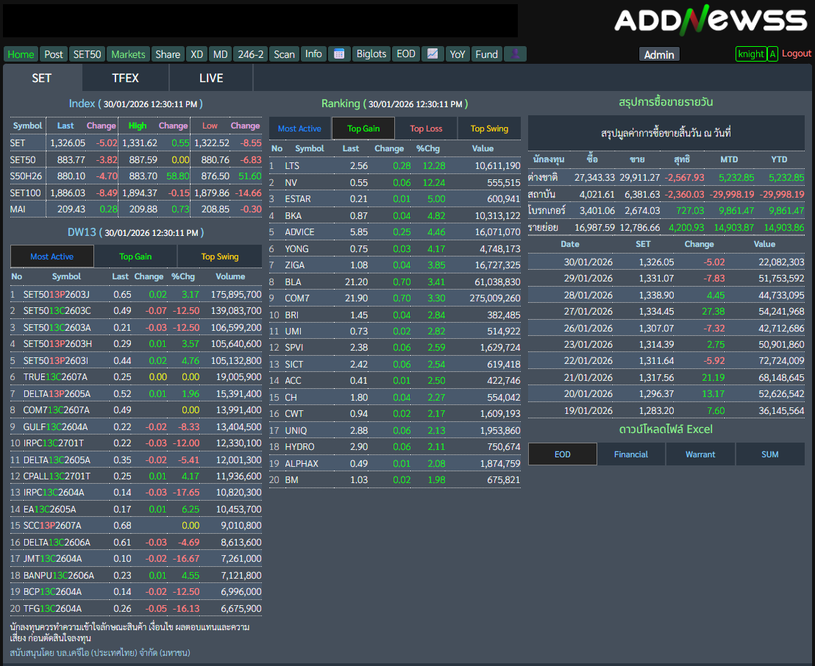Open the purple user profile icon

click(515, 54)
